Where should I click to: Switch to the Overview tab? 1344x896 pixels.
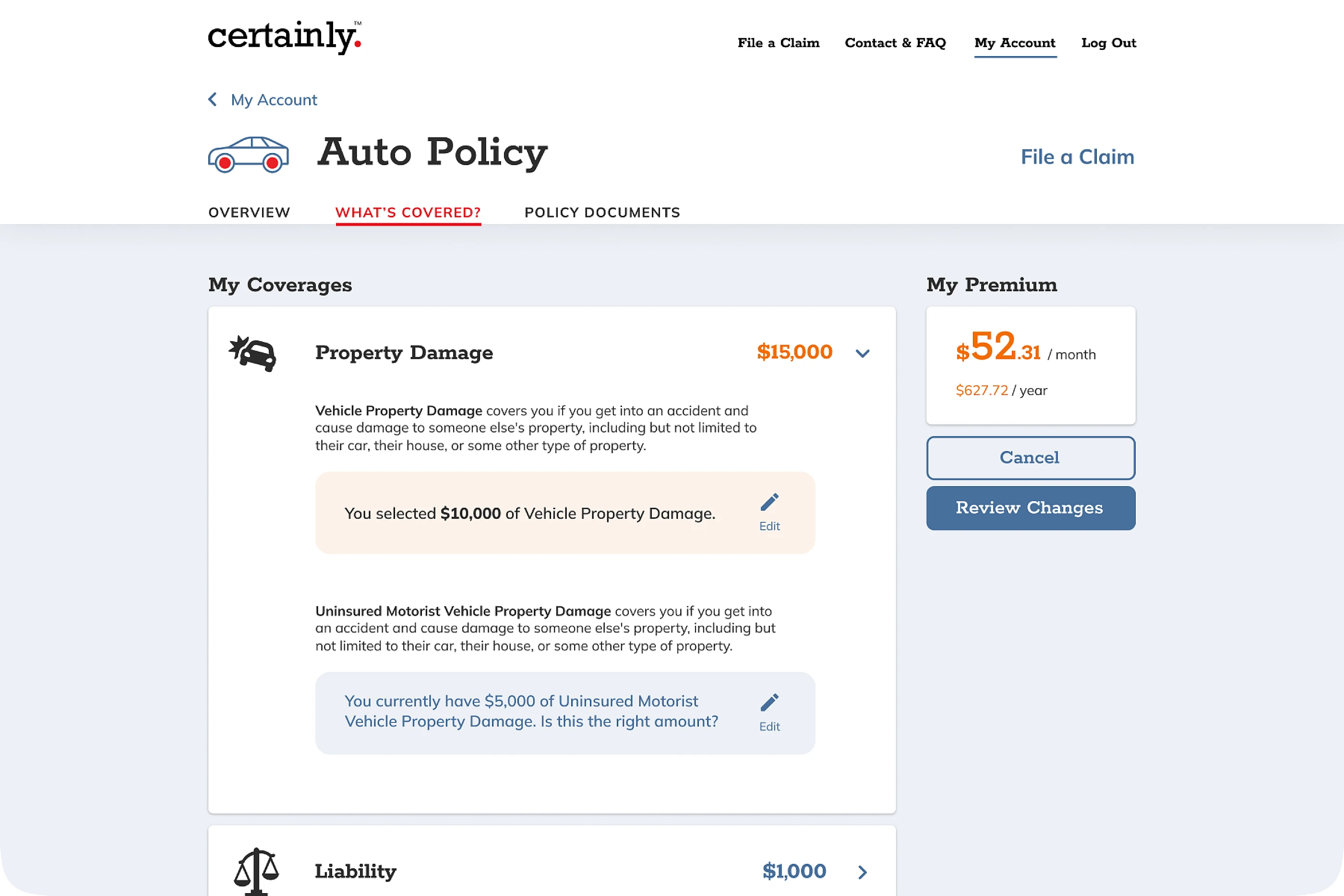(x=249, y=213)
